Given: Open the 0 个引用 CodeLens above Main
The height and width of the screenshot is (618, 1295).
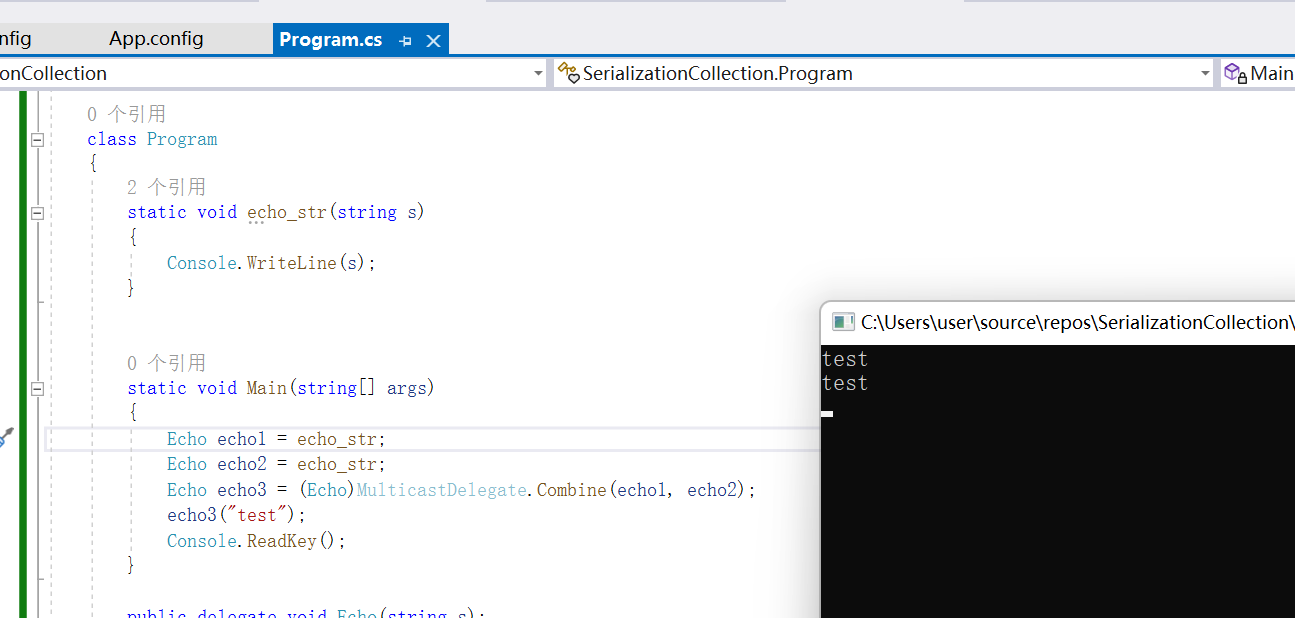Looking at the screenshot, I should pos(166,362).
